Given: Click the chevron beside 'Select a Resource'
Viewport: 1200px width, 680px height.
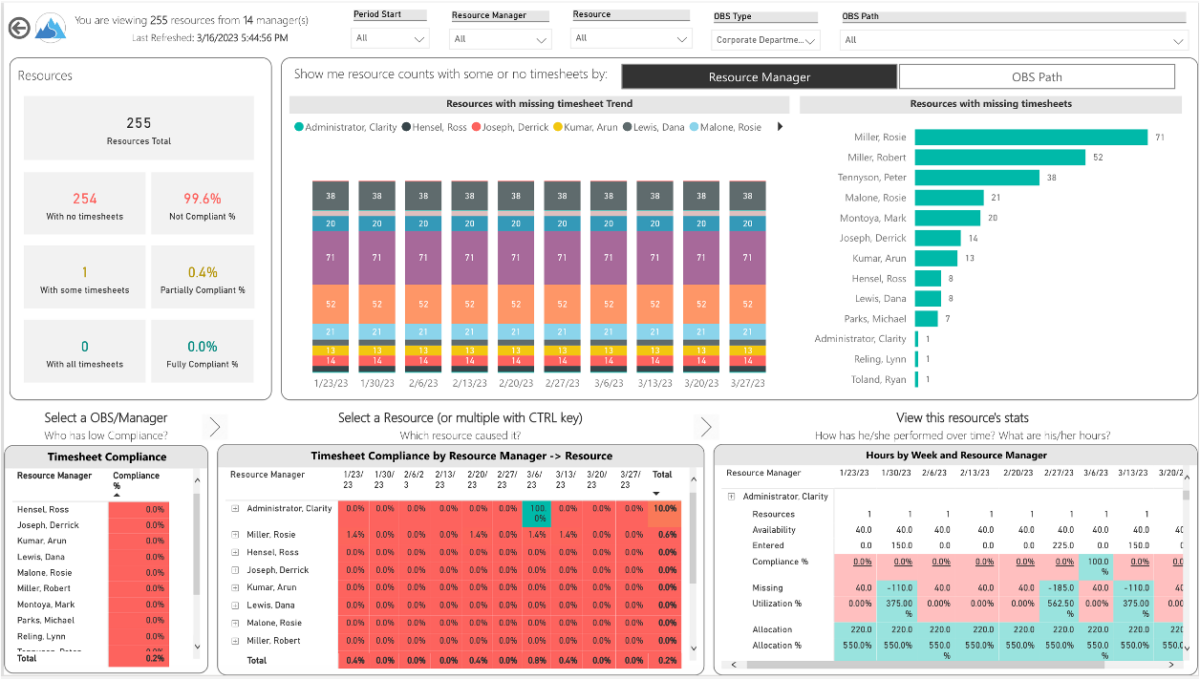Looking at the screenshot, I should pyautogui.click(x=706, y=426).
